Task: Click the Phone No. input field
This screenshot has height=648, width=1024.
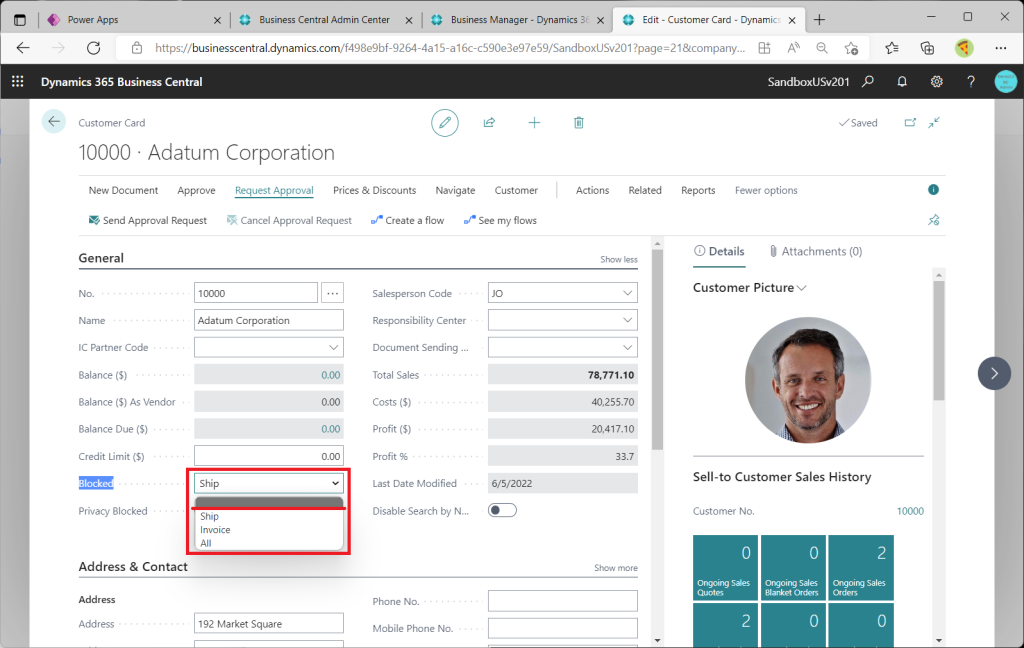Action: coord(562,601)
